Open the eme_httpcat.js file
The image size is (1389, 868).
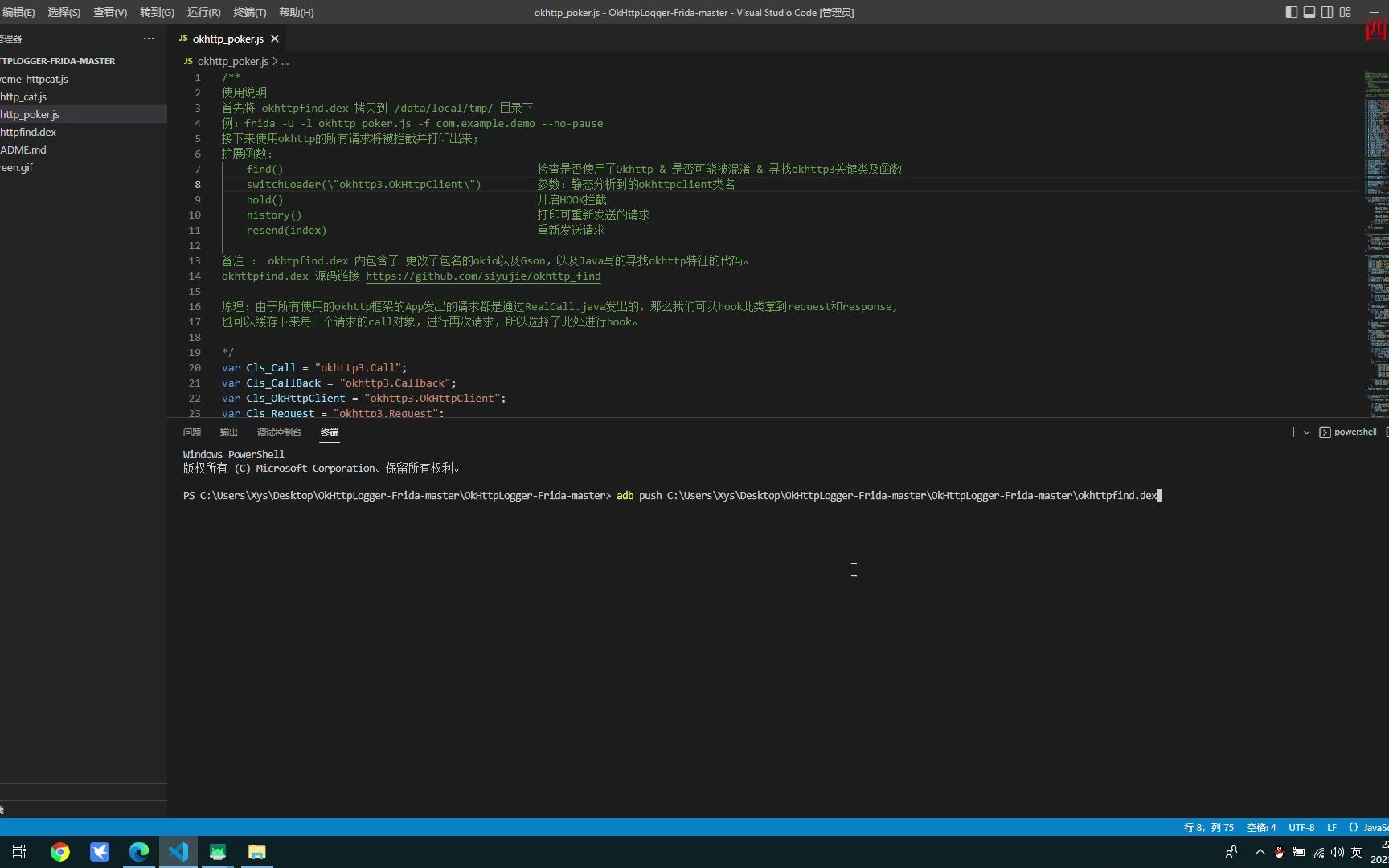[34, 79]
